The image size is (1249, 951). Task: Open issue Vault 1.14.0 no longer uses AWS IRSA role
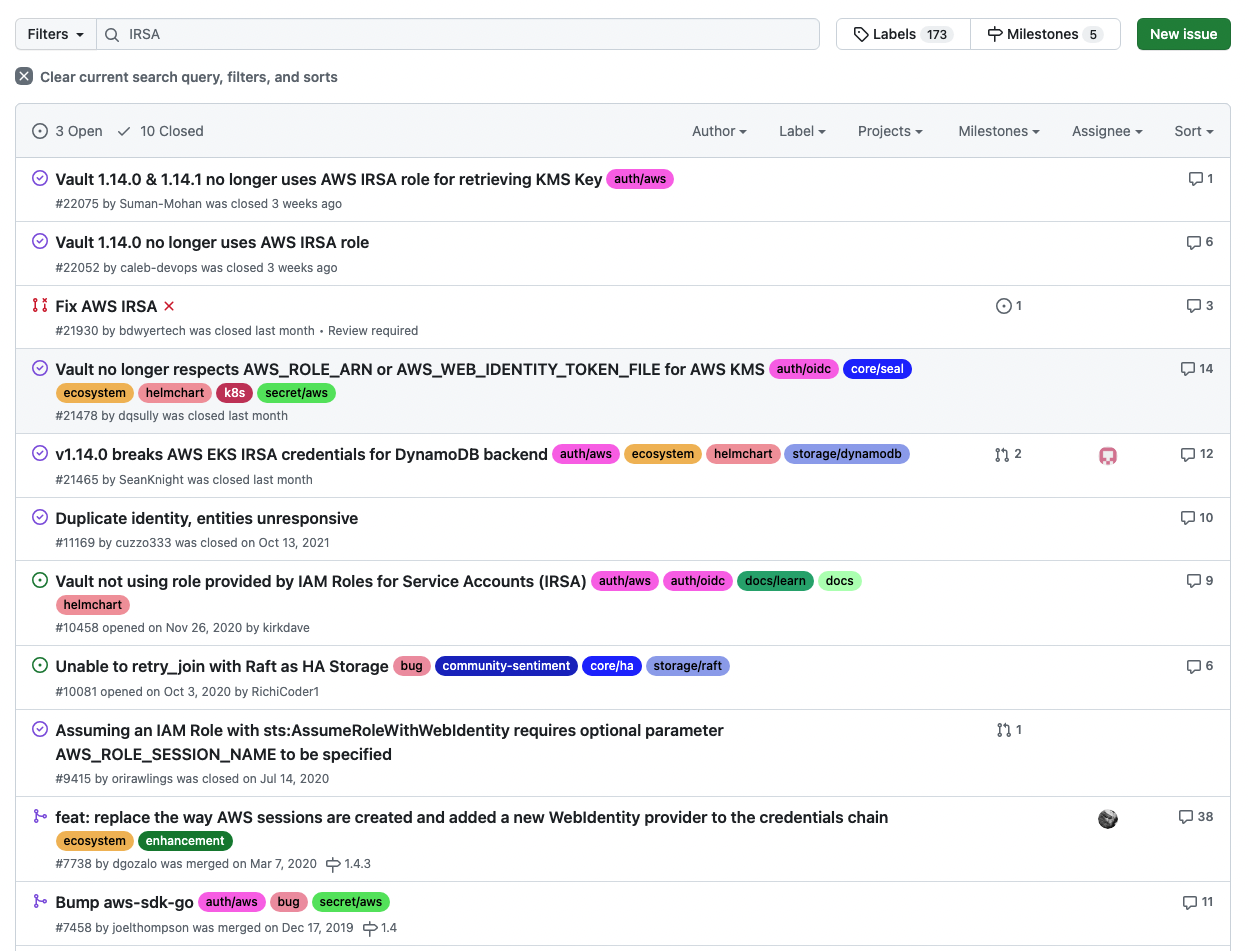[212, 243]
